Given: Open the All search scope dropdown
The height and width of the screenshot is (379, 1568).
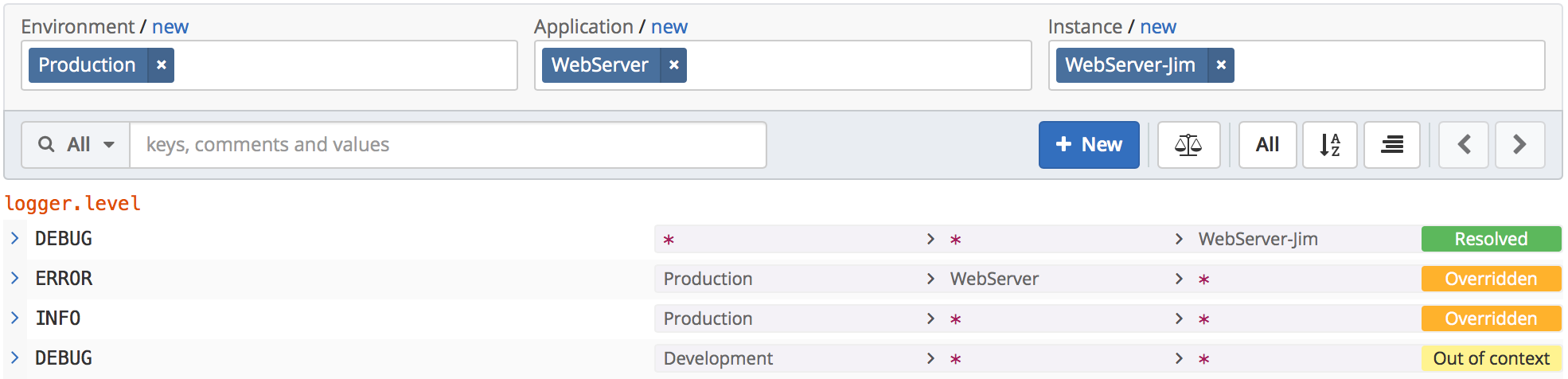Looking at the screenshot, I should coord(76,145).
